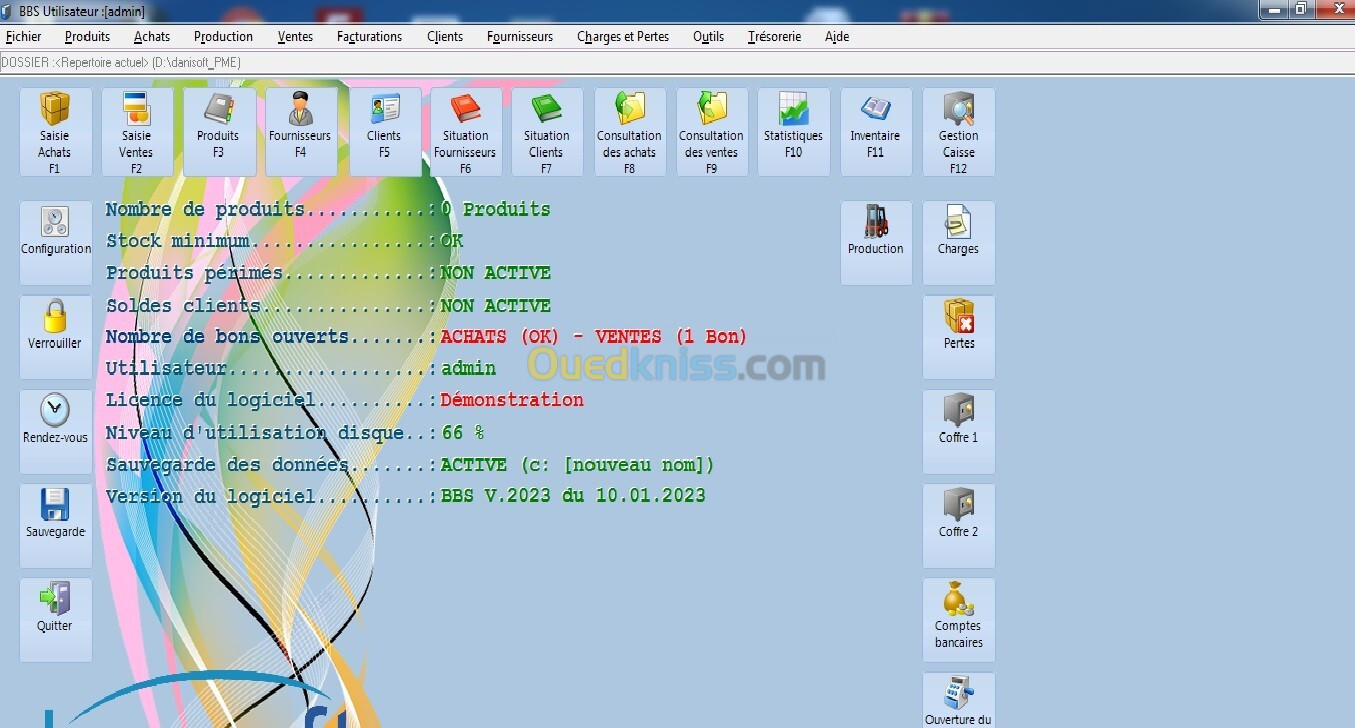Open Consultation des ventes F9
1355x728 pixels.
pos(712,132)
